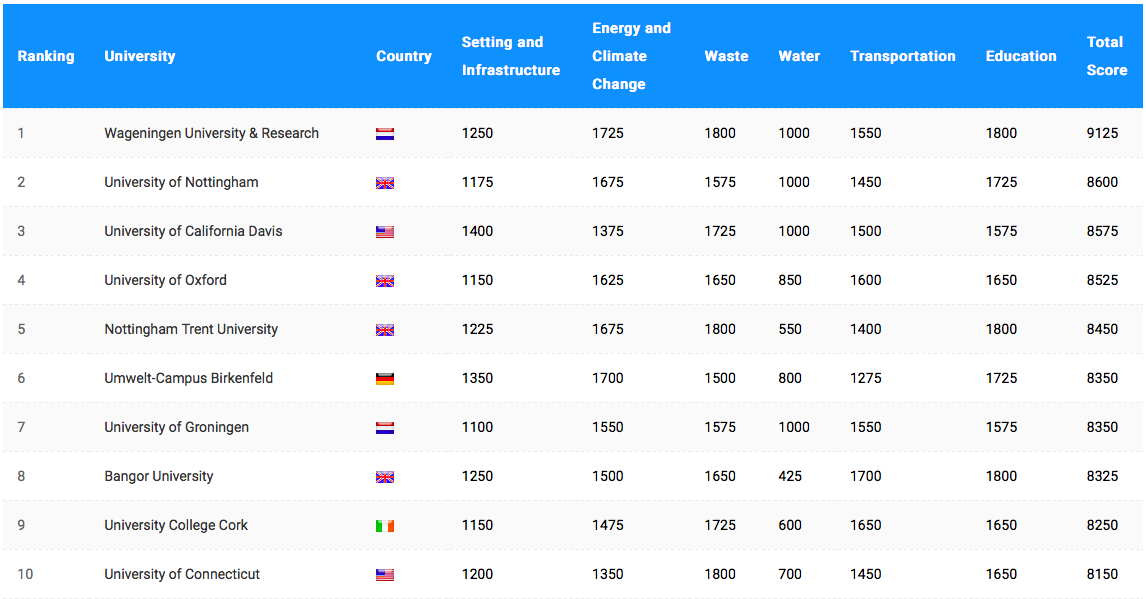
Task: Select University of Oxford name
Action: [x=165, y=280]
